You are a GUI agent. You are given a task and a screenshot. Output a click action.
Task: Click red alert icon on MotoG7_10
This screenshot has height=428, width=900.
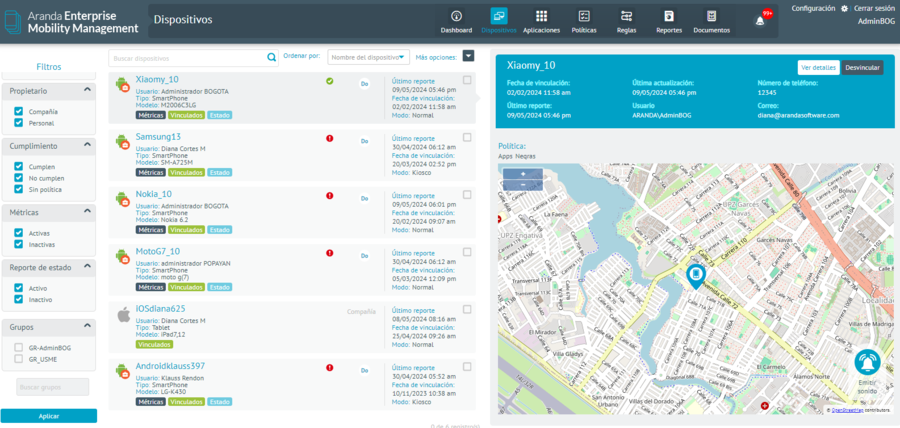329,252
